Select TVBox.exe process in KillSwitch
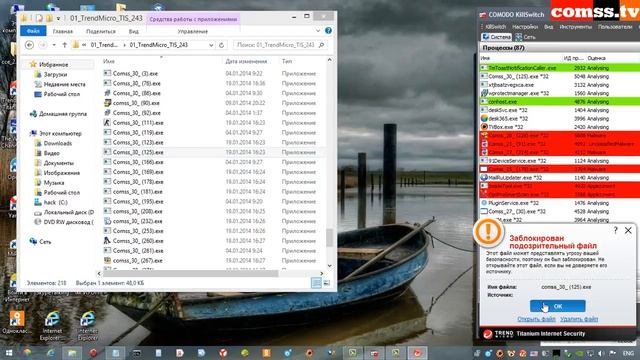Screen dimensions: 640x360 (560, 127)
